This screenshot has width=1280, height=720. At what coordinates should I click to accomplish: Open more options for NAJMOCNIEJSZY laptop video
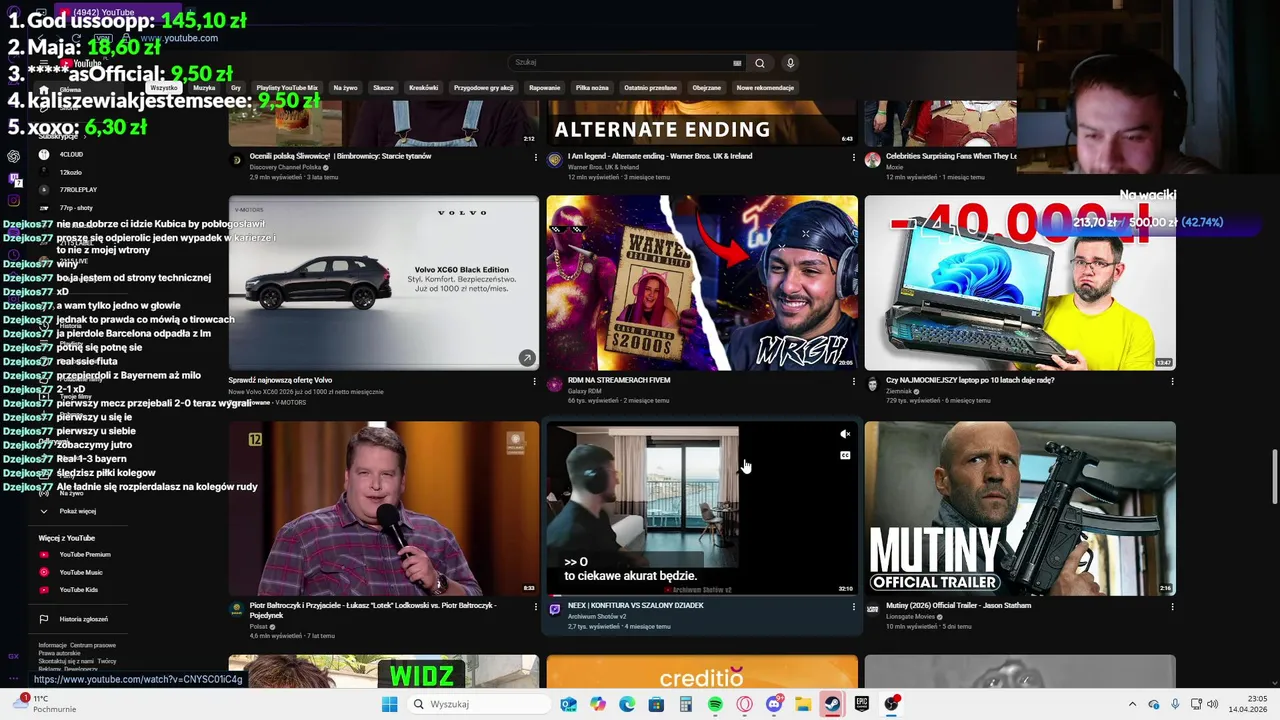pos(1172,382)
